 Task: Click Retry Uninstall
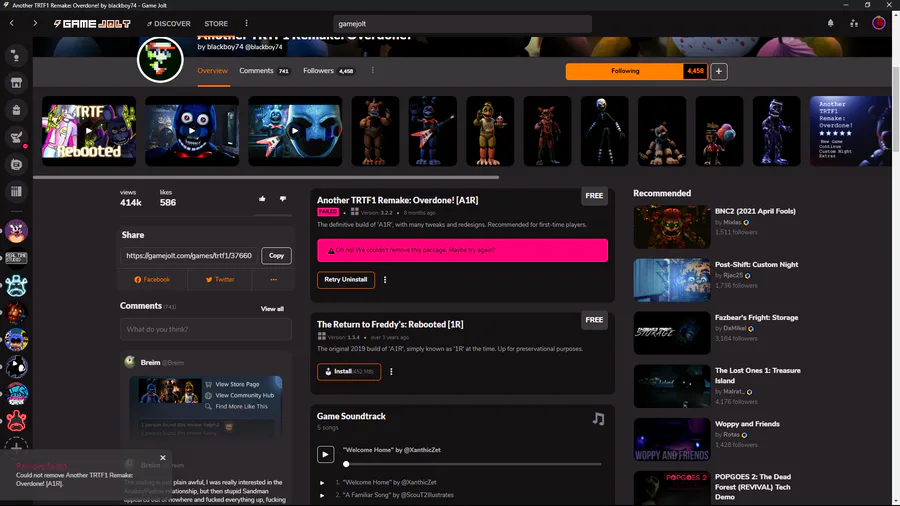pyautogui.click(x=346, y=280)
